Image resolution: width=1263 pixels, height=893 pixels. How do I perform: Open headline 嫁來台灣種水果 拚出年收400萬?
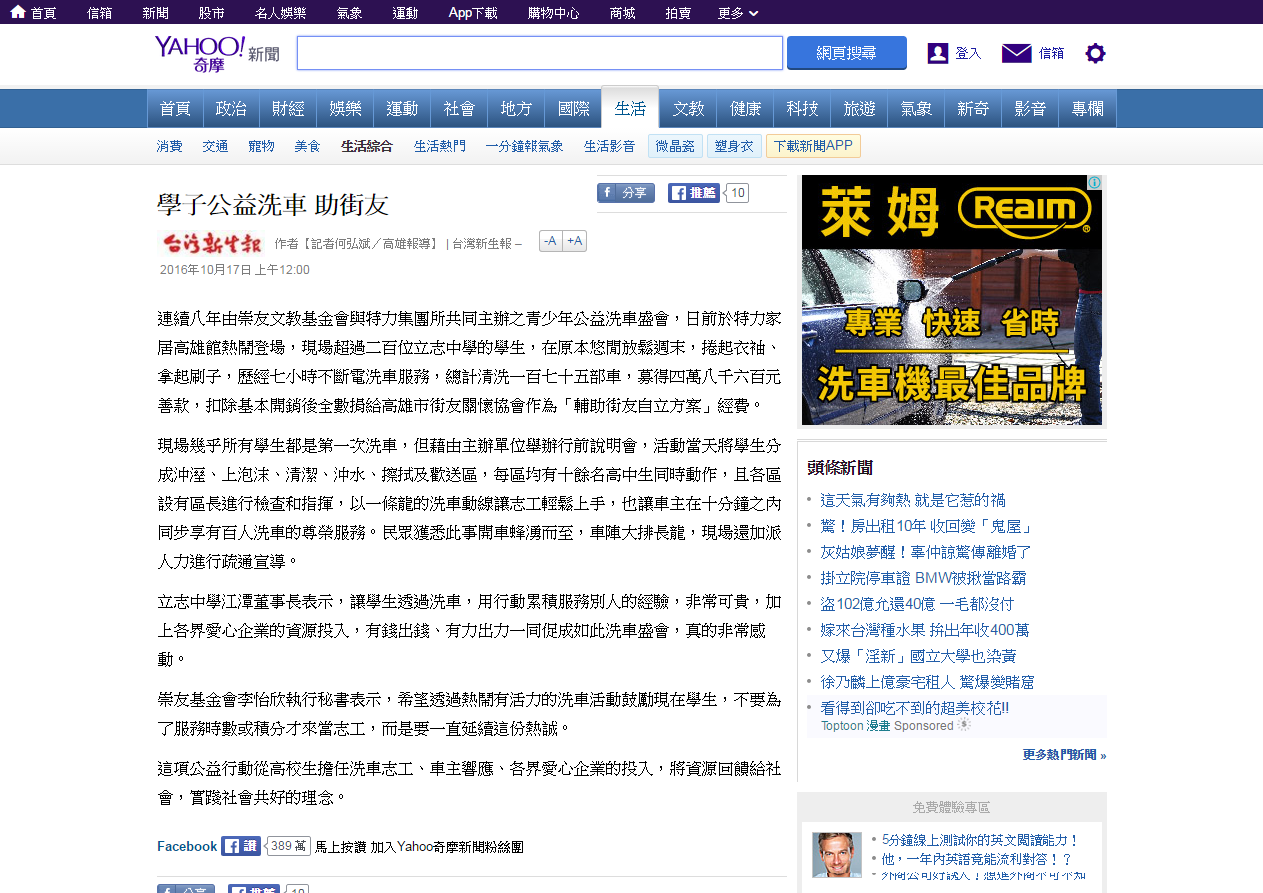(925, 630)
